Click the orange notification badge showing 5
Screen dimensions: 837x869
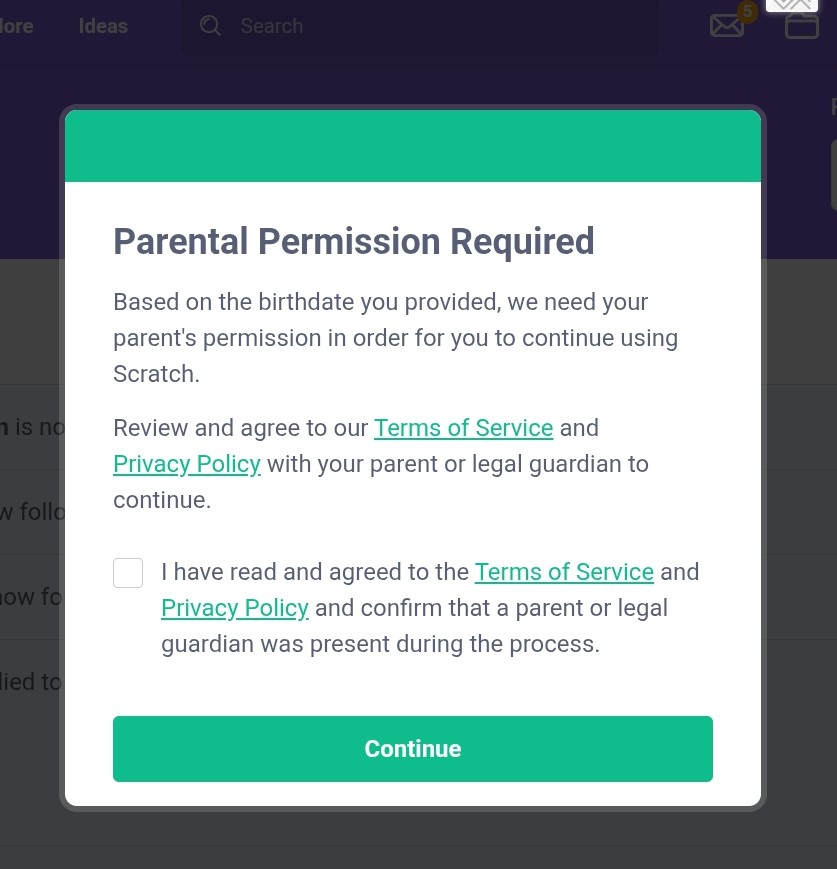point(746,12)
